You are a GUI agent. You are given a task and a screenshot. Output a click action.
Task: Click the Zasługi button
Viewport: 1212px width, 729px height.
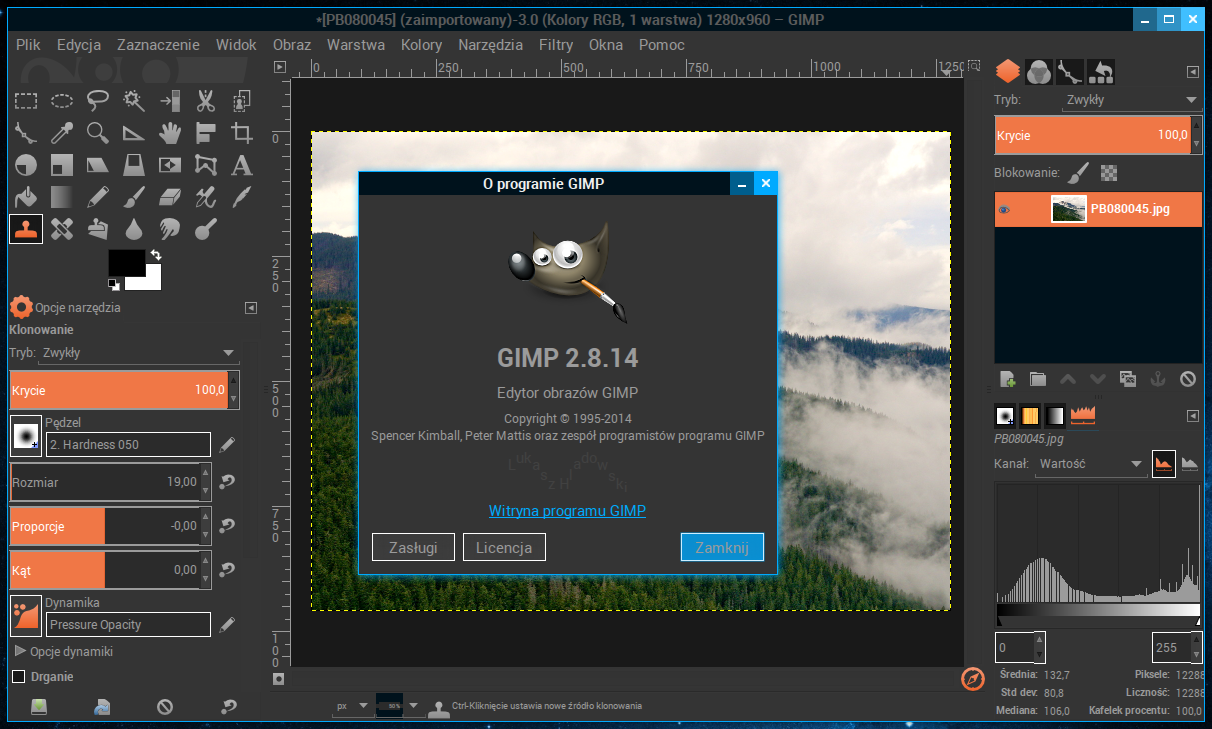(413, 547)
